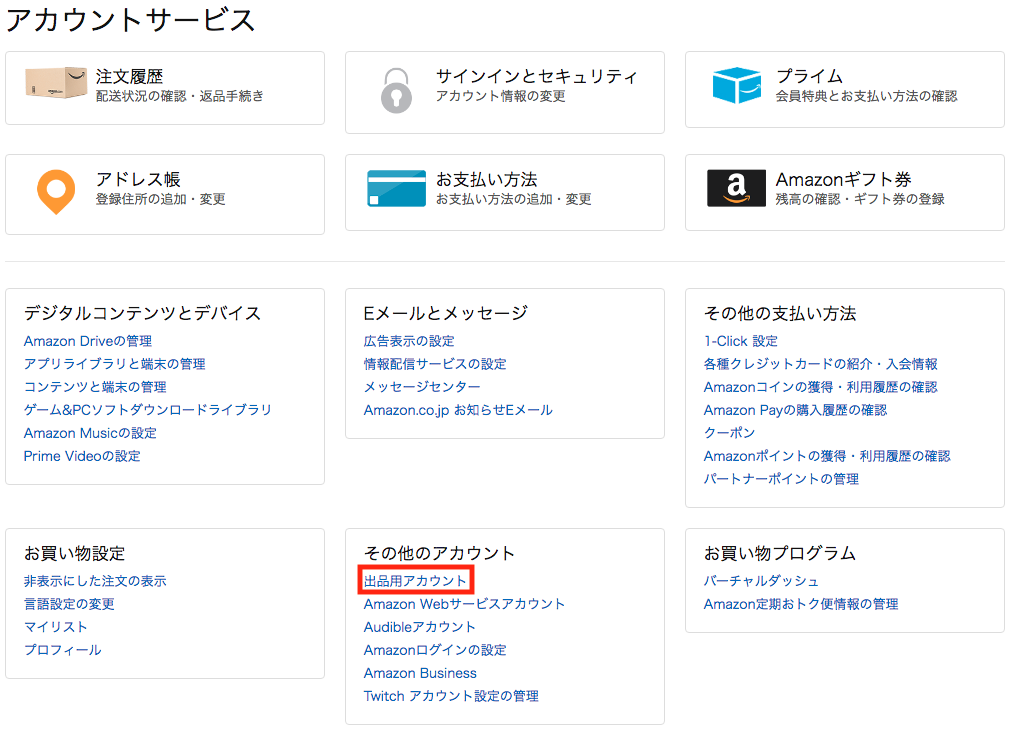The height and width of the screenshot is (730, 1016).
Task: Click お買い物プログラム section heading
Action: point(780,553)
